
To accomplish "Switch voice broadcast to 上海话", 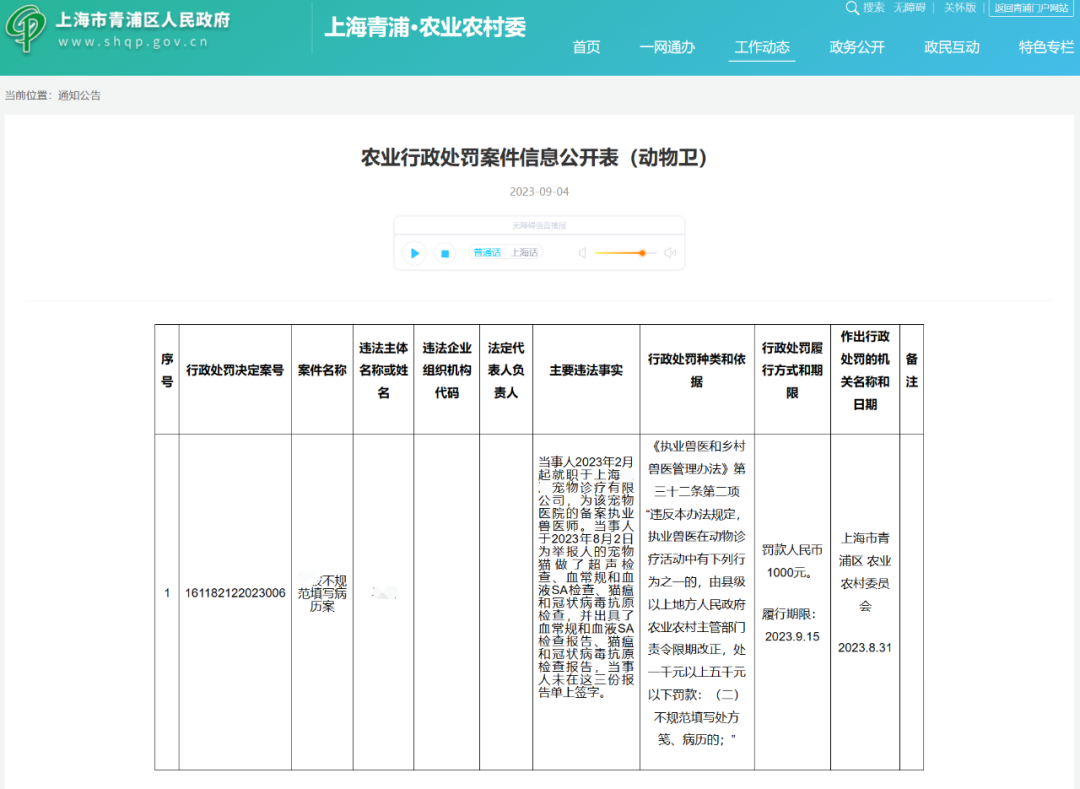I will [x=525, y=253].
